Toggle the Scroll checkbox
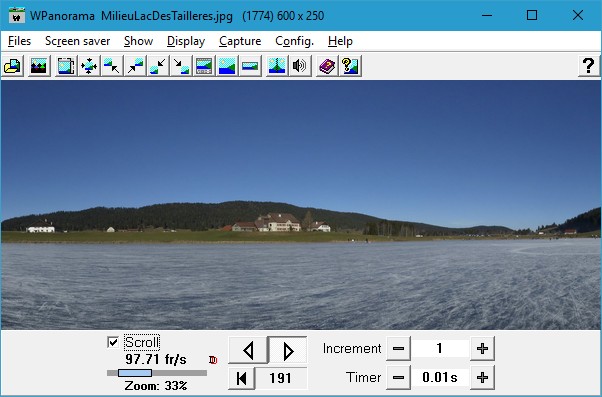The image size is (602, 397). point(113,342)
